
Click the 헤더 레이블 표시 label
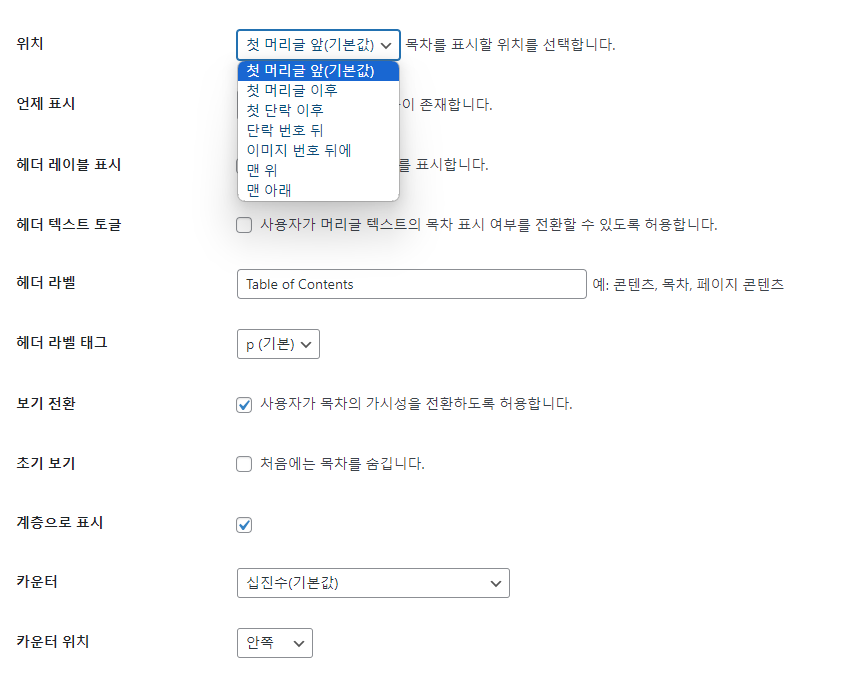[69, 164]
